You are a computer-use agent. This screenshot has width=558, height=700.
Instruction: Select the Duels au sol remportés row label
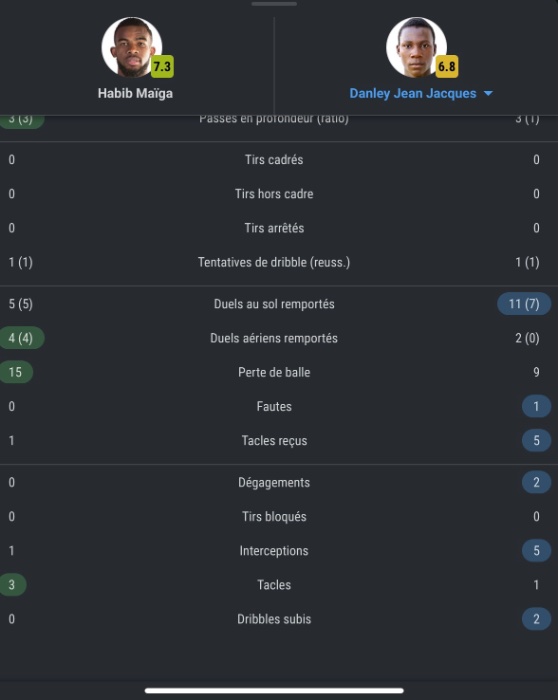click(274, 304)
